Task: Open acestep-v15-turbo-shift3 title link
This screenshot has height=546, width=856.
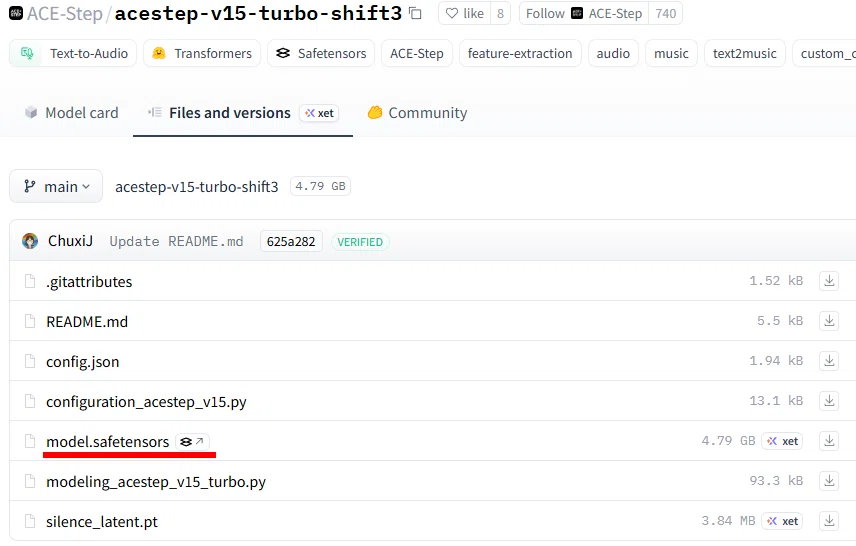Action: [x=258, y=14]
